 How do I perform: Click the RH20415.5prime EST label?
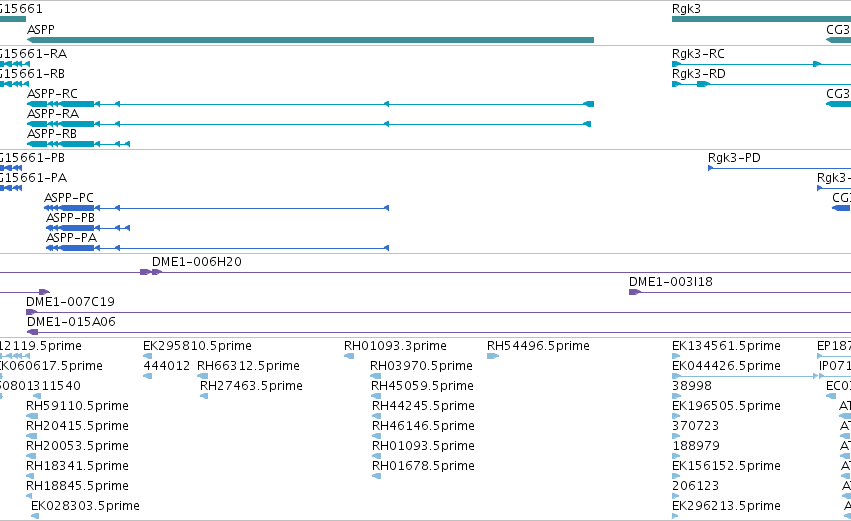click(x=77, y=427)
